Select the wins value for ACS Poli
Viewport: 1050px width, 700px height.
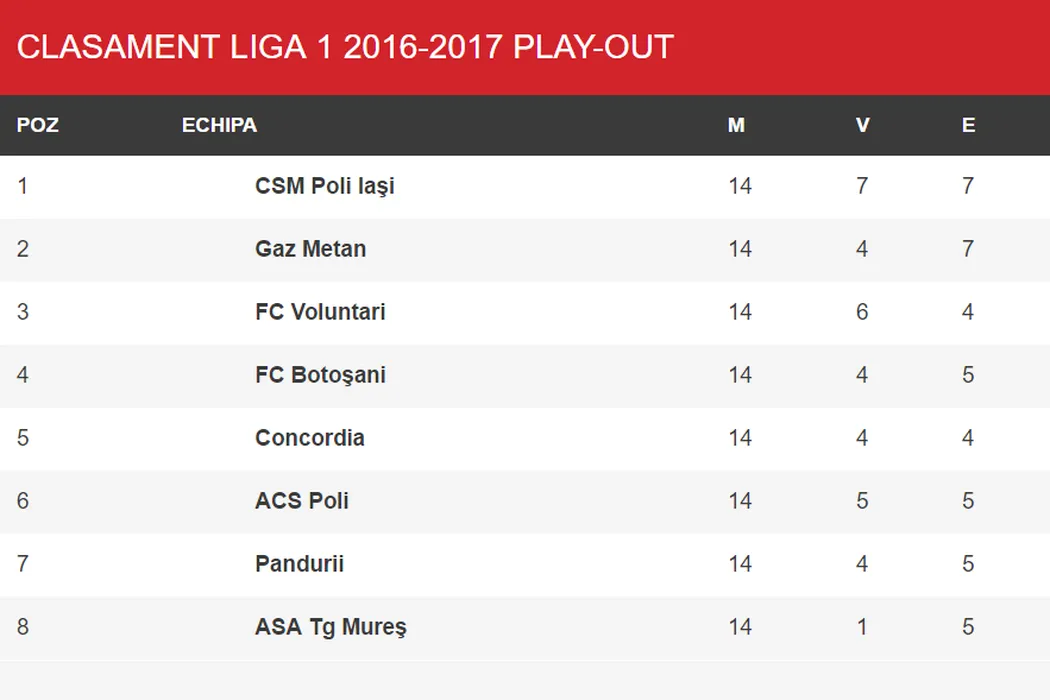(862, 501)
